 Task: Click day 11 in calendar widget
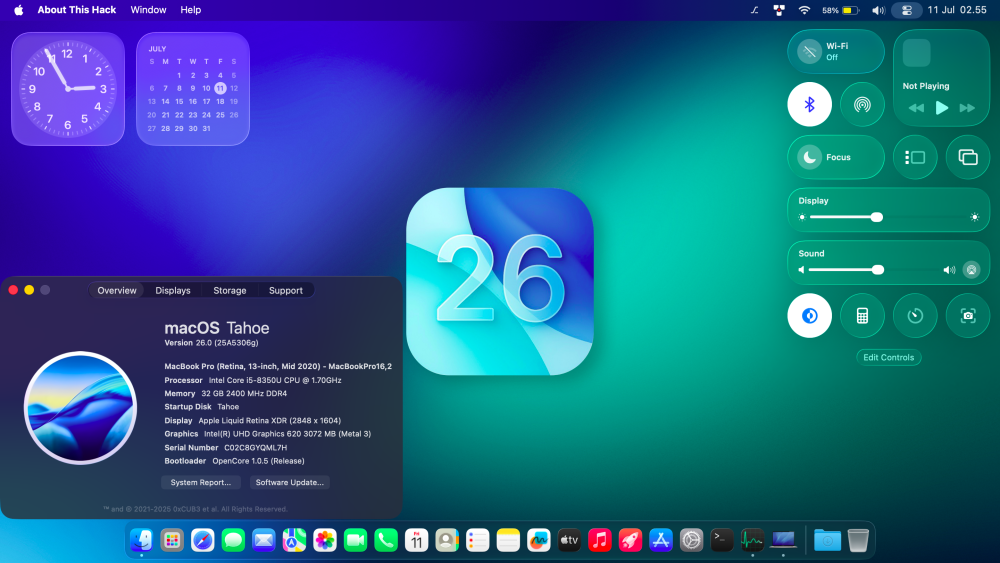click(x=220, y=88)
